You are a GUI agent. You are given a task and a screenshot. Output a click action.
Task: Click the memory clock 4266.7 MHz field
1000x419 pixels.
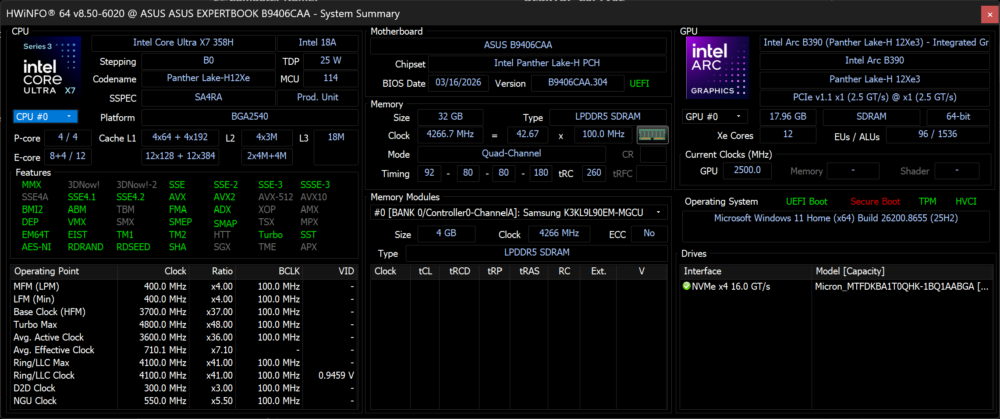(450, 135)
